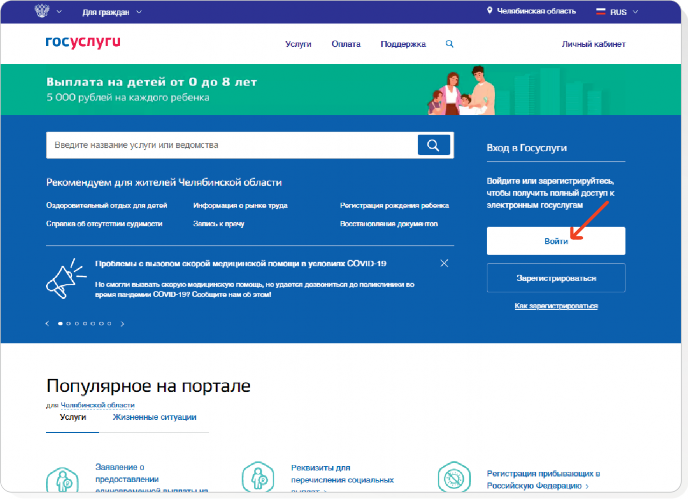Click the Зарегистрироваться button
Viewport: 688px width, 499px height.
pyautogui.click(x=556, y=278)
